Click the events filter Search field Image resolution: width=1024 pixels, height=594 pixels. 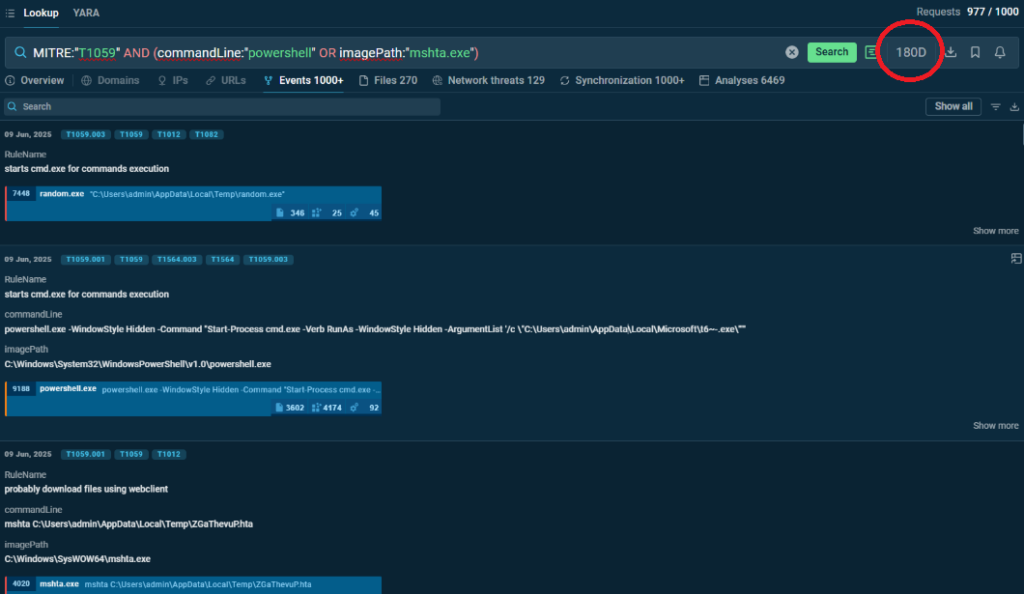coord(222,106)
